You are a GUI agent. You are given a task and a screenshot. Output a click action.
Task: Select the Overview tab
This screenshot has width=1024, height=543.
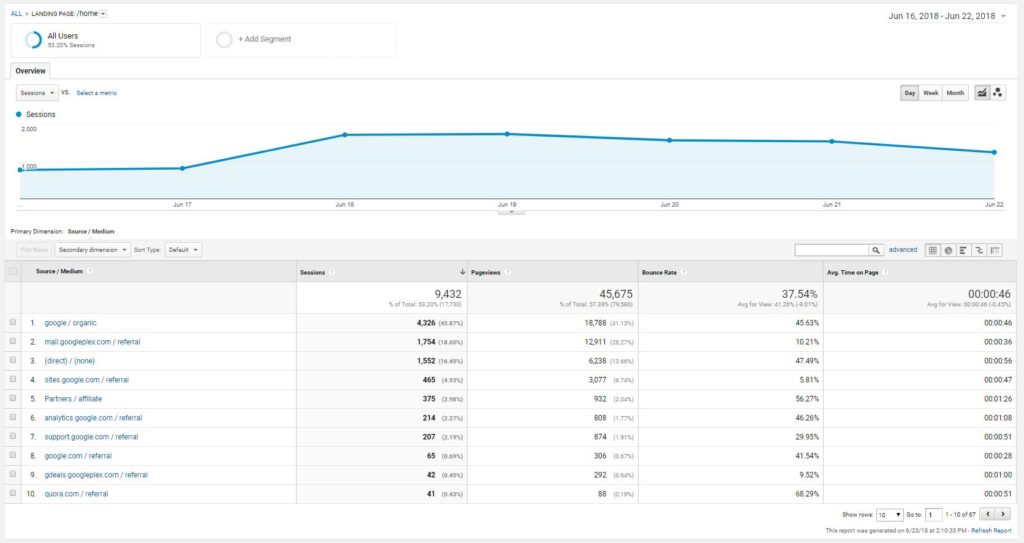coord(31,71)
